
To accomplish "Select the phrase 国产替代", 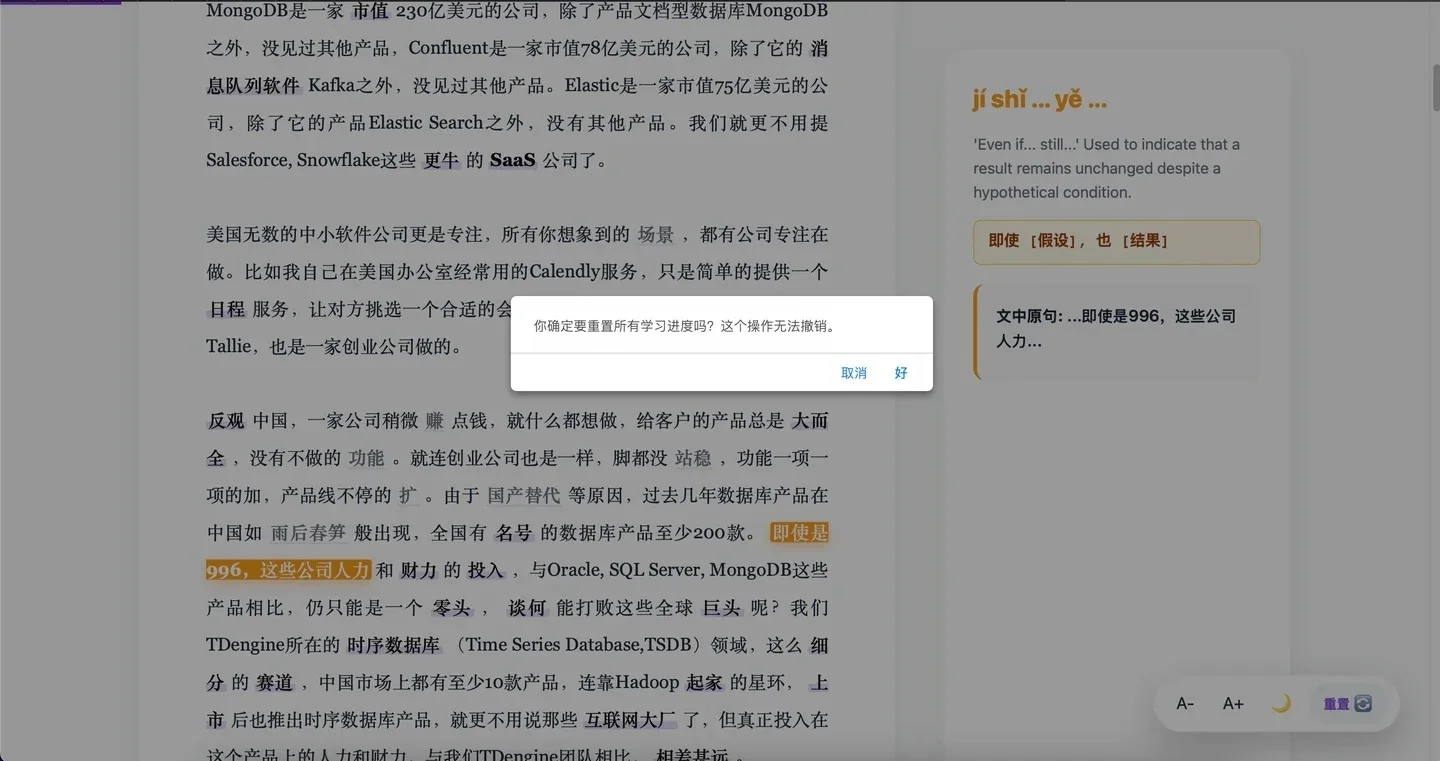I will pyautogui.click(x=524, y=495).
